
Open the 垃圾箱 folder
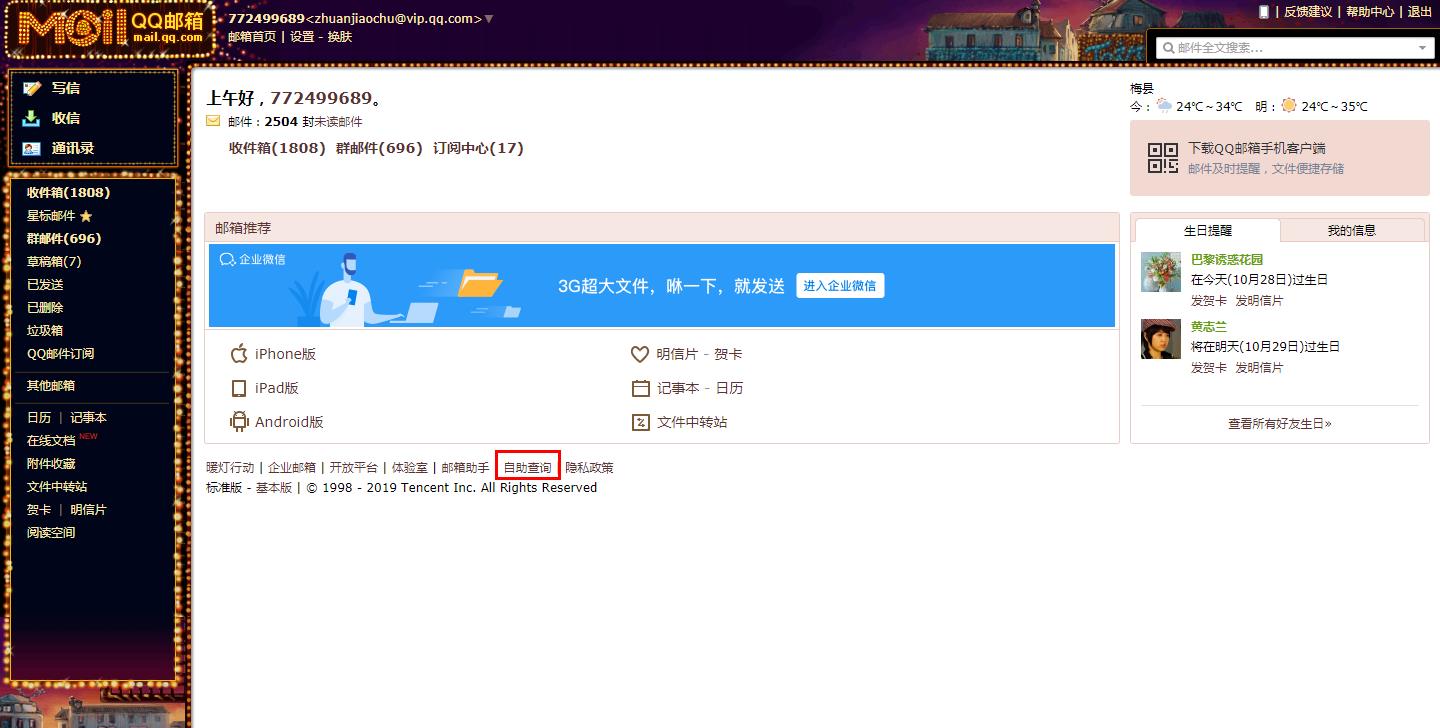(x=45, y=330)
